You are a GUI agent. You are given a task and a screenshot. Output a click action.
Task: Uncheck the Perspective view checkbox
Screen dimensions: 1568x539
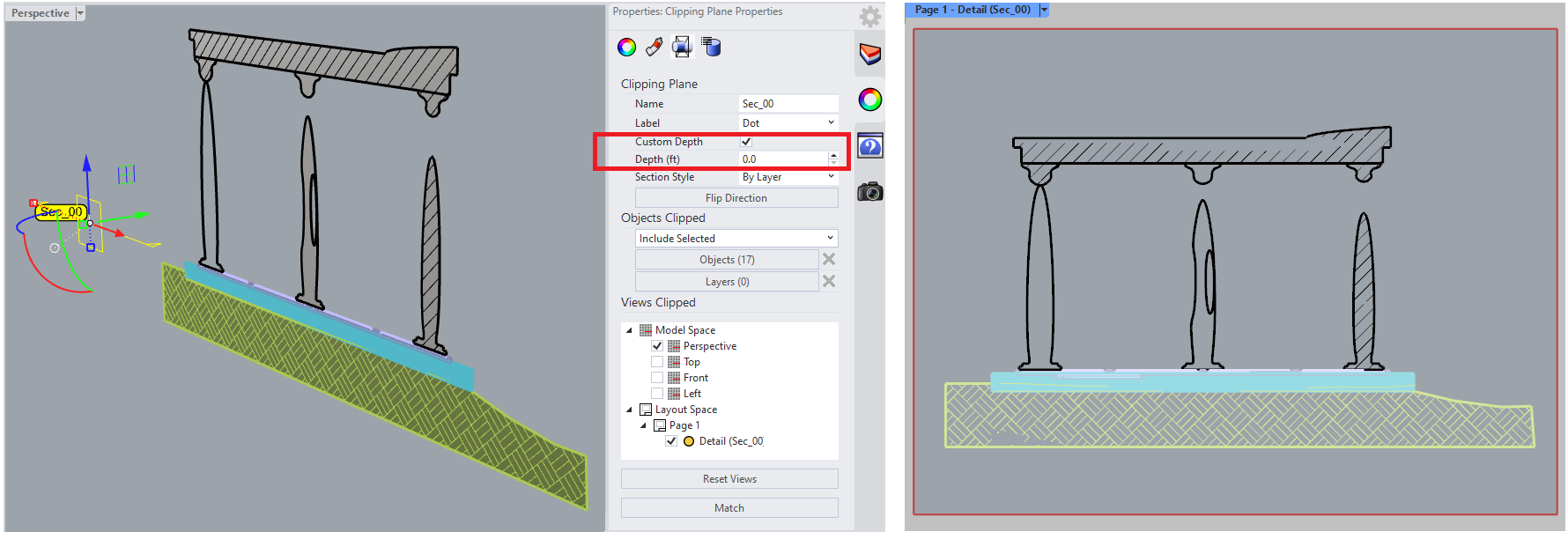(657, 346)
